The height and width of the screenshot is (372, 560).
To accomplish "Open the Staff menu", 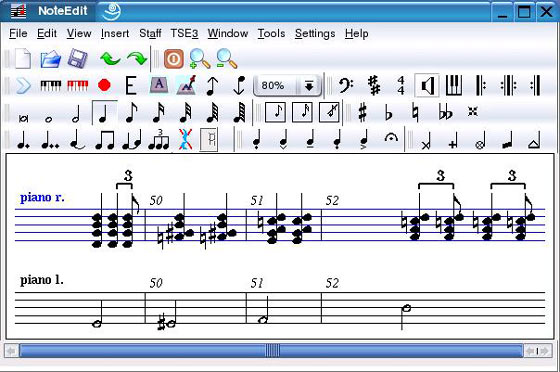I will 150,34.
